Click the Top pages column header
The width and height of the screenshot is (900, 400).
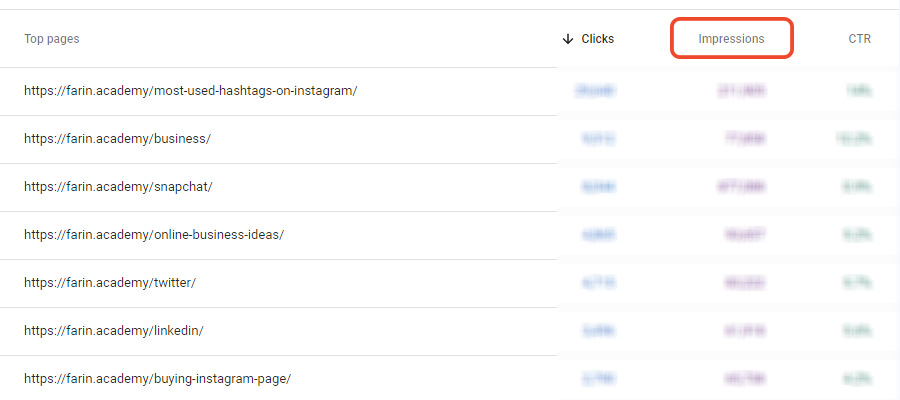(x=52, y=39)
